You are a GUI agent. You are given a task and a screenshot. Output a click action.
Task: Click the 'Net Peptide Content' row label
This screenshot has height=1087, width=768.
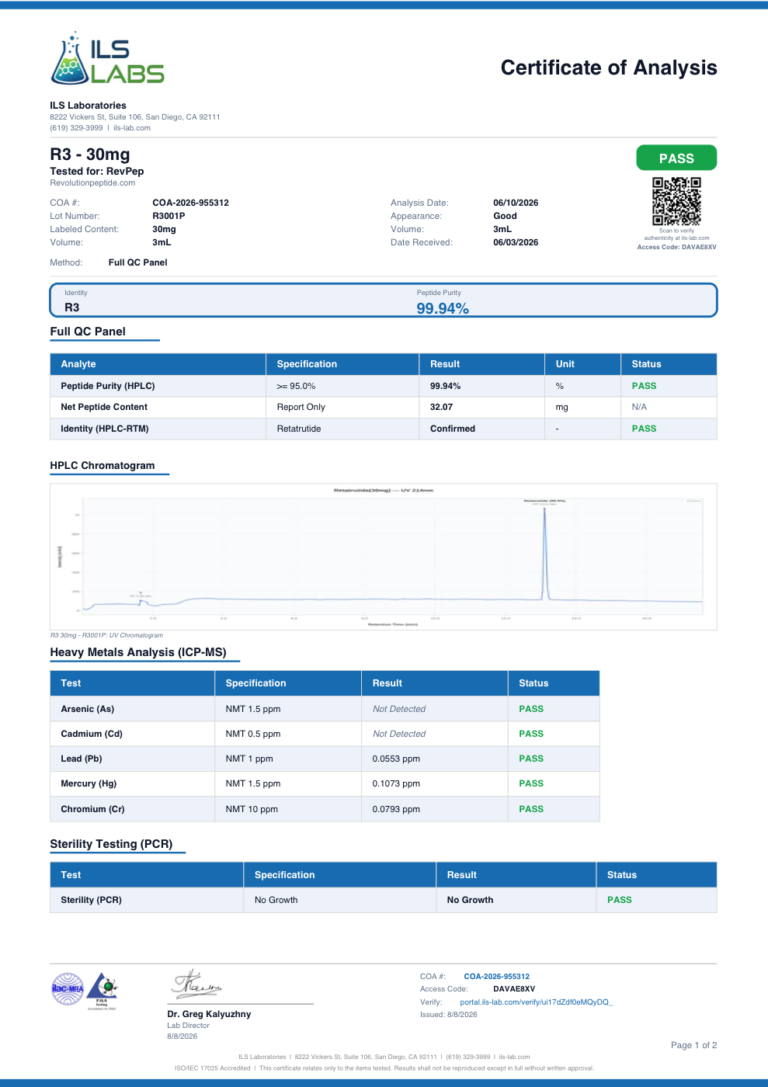pyautogui.click(x=104, y=407)
